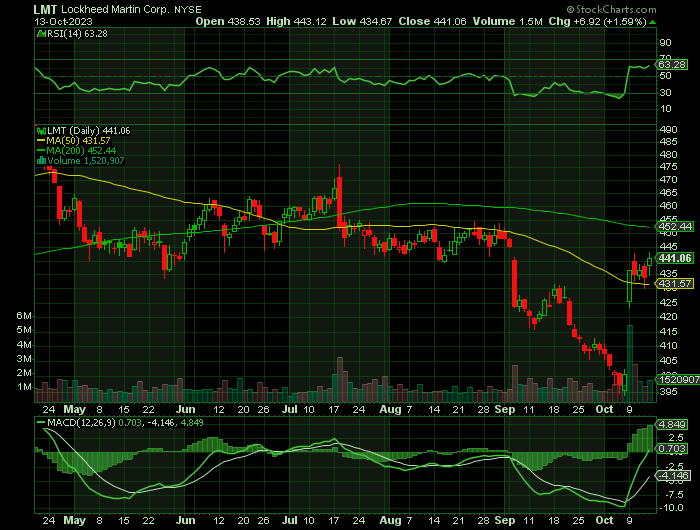Click the MACD(12,26,9) legend label
This screenshot has height=530, width=700.
pyautogui.click(x=81, y=422)
